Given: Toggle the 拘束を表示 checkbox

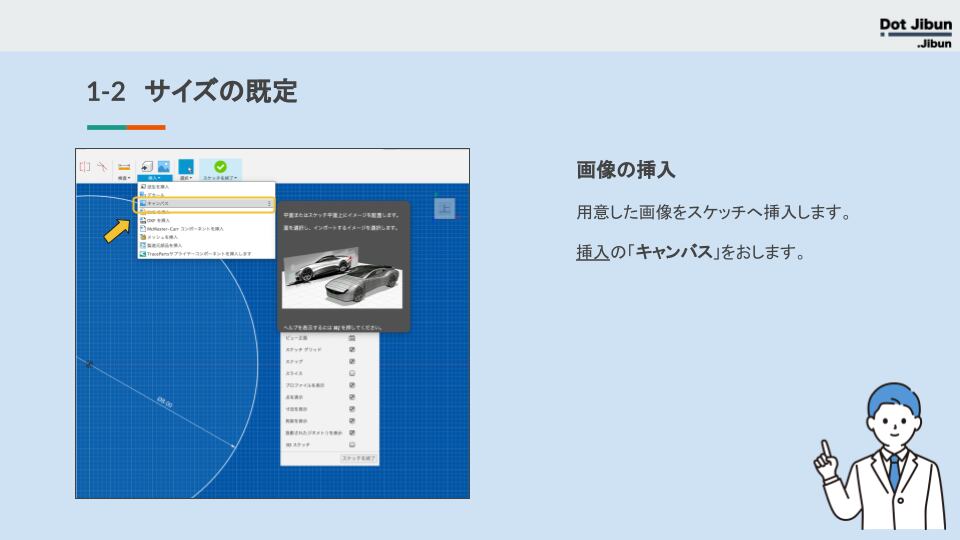Looking at the screenshot, I should pyautogui.click(x=352, y=421).
